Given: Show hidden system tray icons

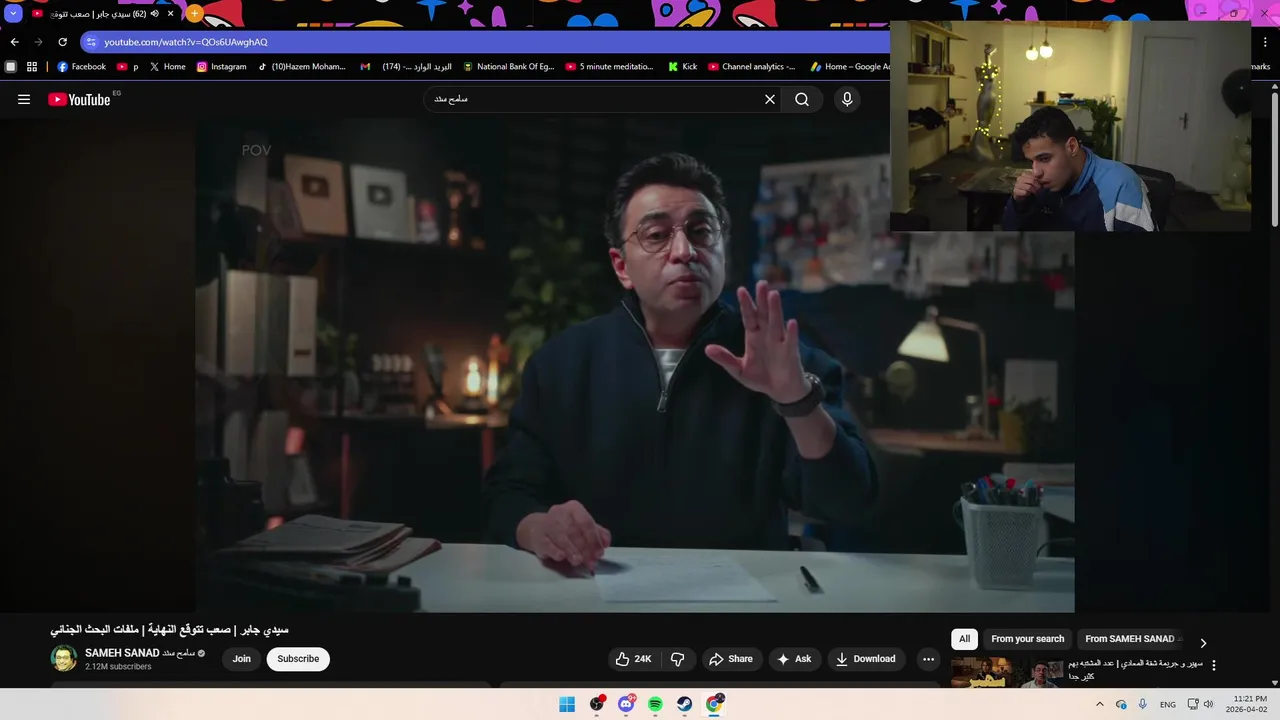Looking at the screenshot, I should pyautogui.click(x=1100, y=704).
